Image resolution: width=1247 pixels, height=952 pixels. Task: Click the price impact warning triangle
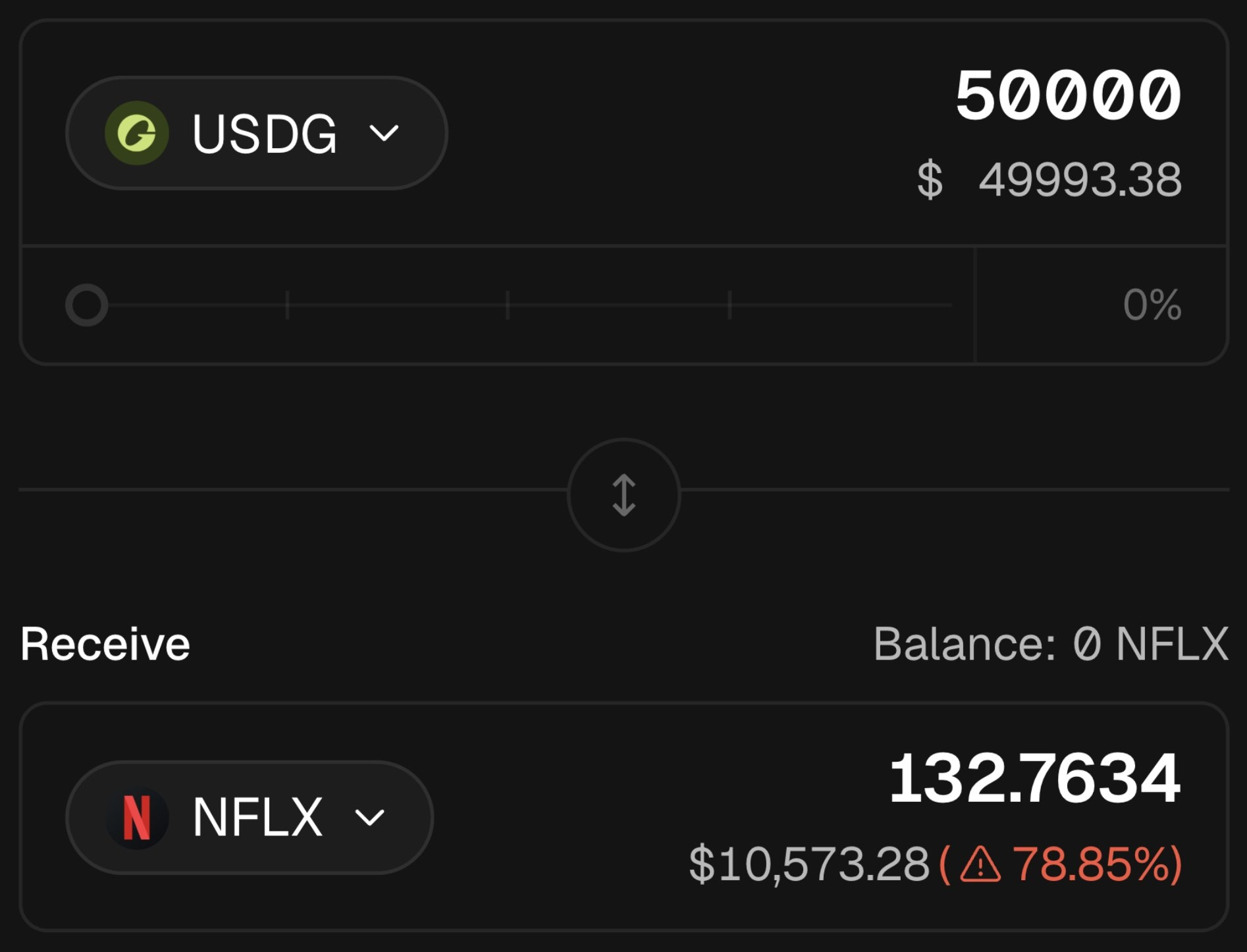[x=980, y=864]
